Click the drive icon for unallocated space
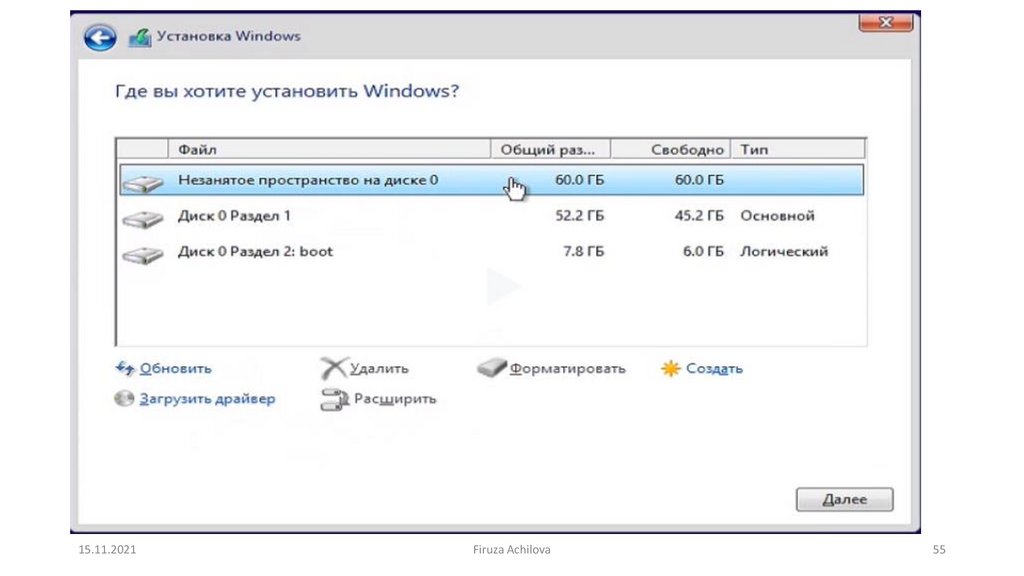The width and height of the screenshot is (1024, 576). (x=142, y=183)
